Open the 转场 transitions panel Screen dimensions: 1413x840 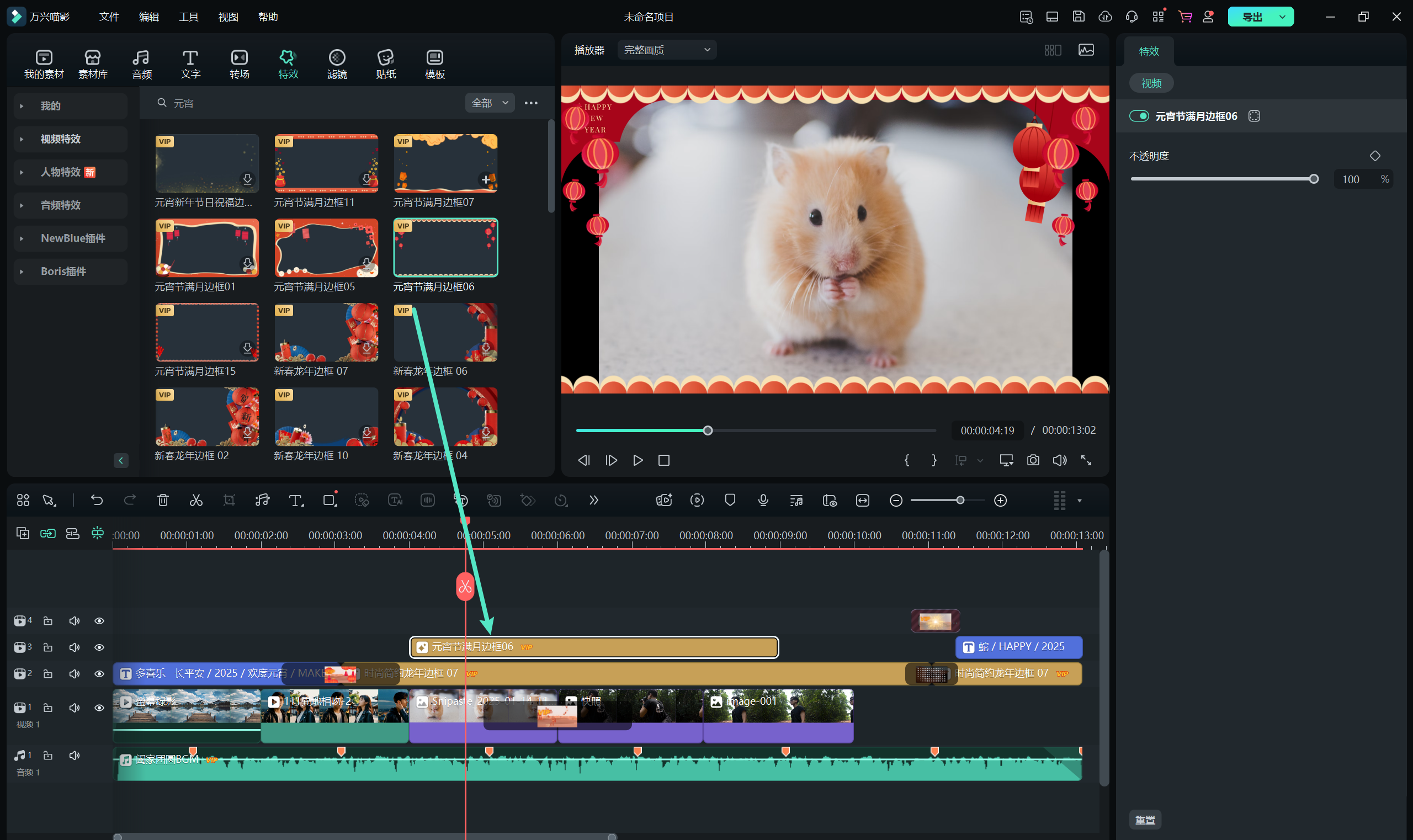(239, 64)
